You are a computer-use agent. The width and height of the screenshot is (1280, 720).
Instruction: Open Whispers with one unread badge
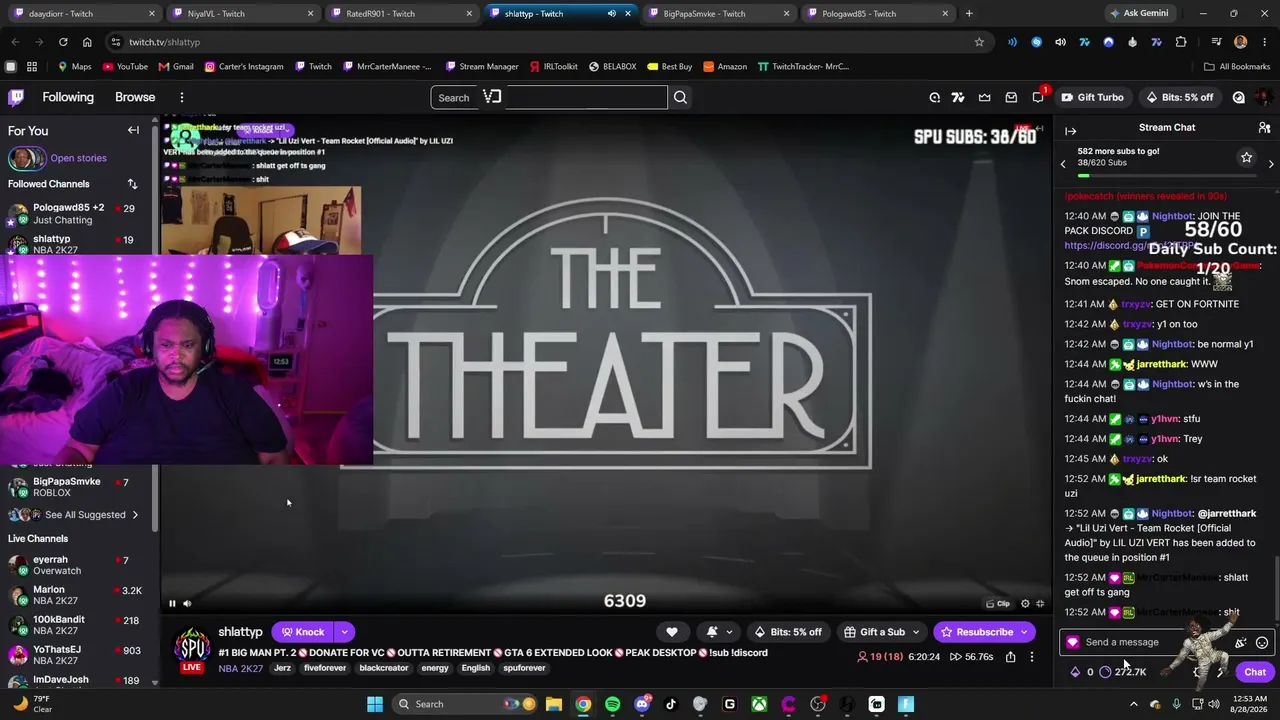click(x=1038, y=97)
